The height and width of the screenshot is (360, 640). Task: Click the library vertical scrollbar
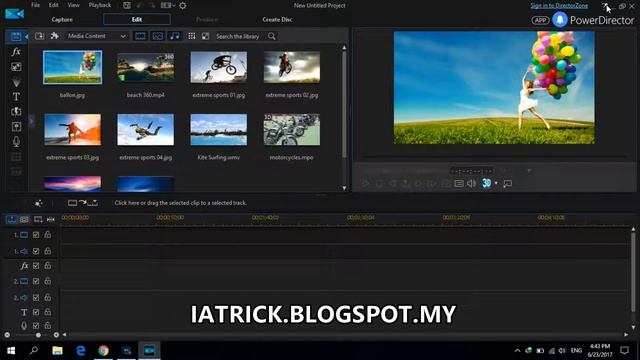coord(344,104)
